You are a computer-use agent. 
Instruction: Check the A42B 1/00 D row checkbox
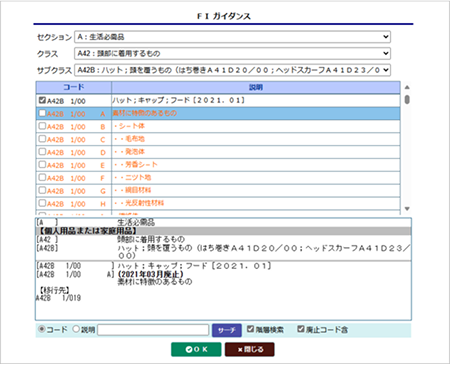coord(42,152)
